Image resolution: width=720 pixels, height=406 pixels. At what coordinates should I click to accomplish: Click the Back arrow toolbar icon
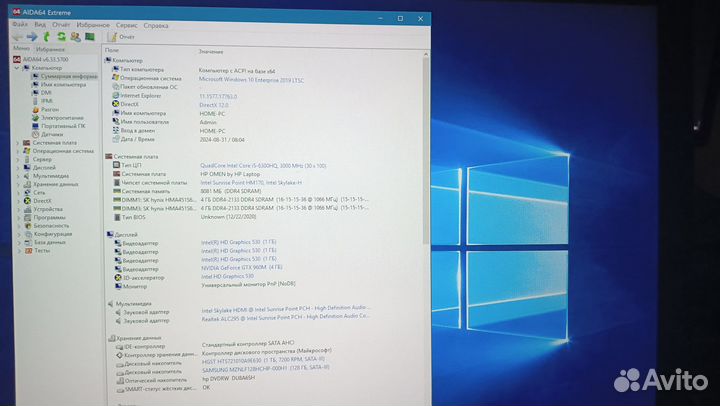point(17,37)
